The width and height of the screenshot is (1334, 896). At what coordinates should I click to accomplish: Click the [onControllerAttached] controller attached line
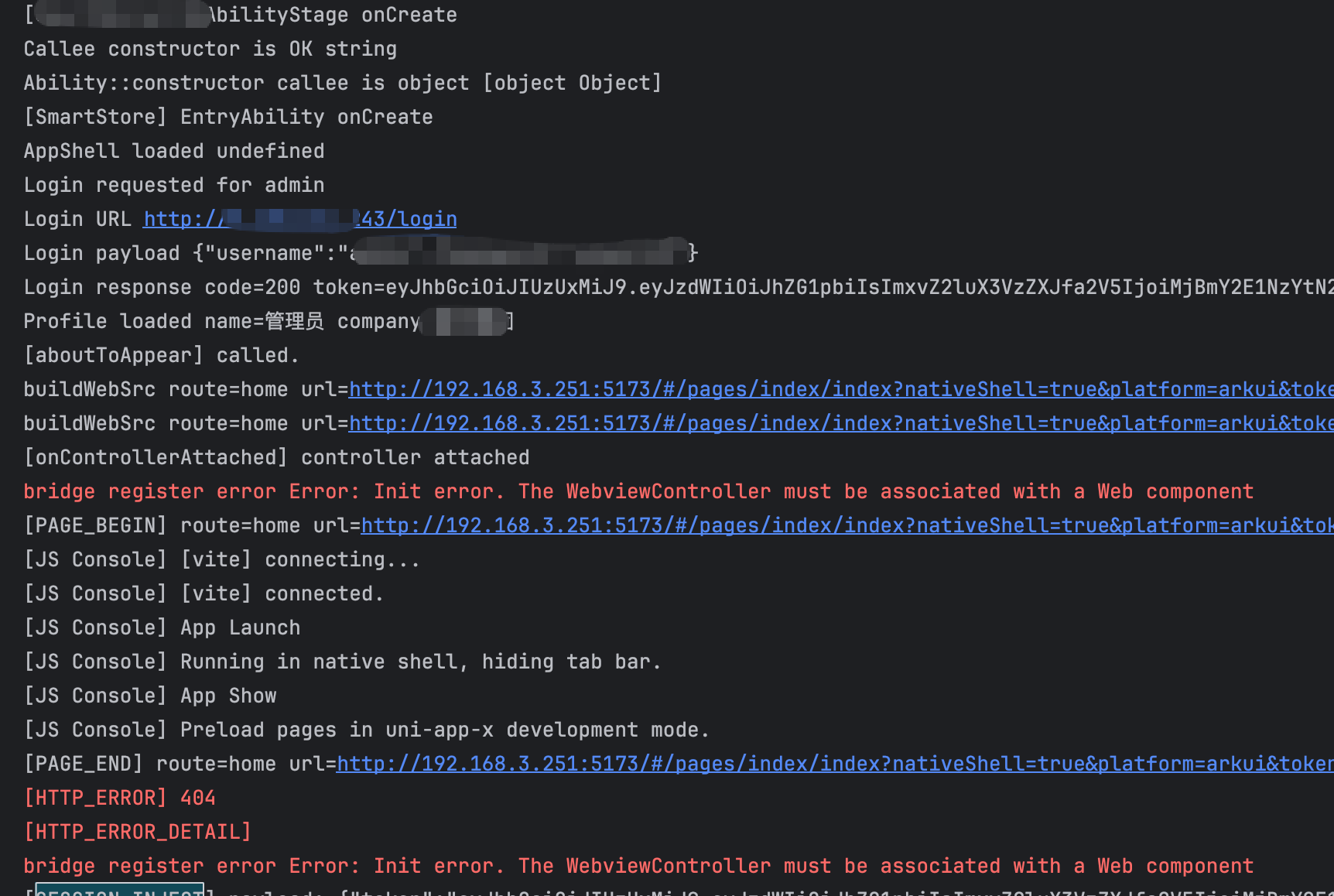coord(276,457)
